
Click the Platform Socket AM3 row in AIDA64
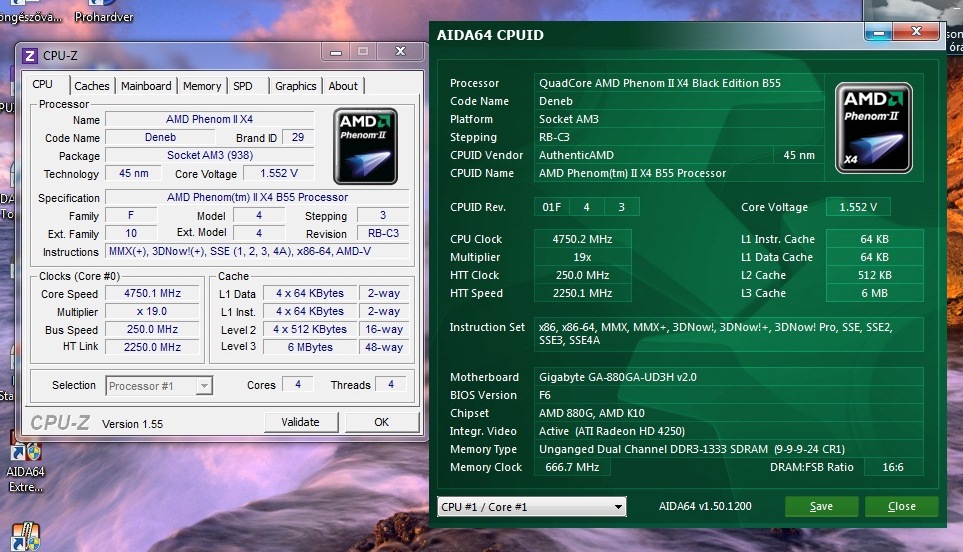pyautogui.click(x=678, y=119)
